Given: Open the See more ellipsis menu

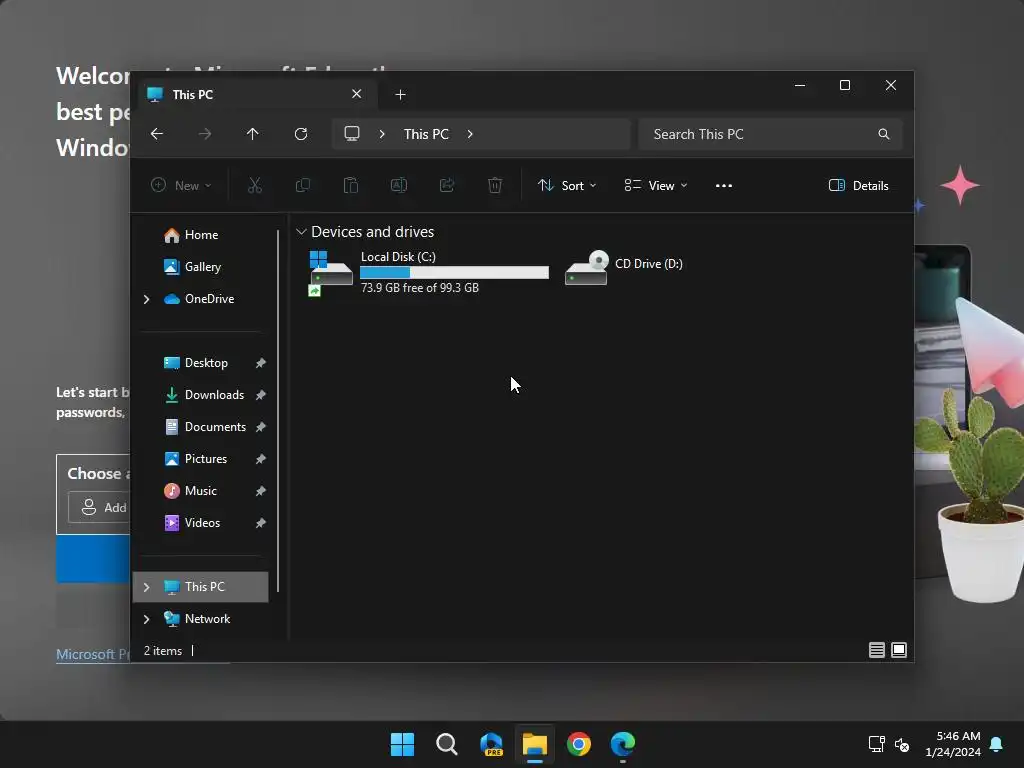Looking at the screenshot, I should click(724, 185).
